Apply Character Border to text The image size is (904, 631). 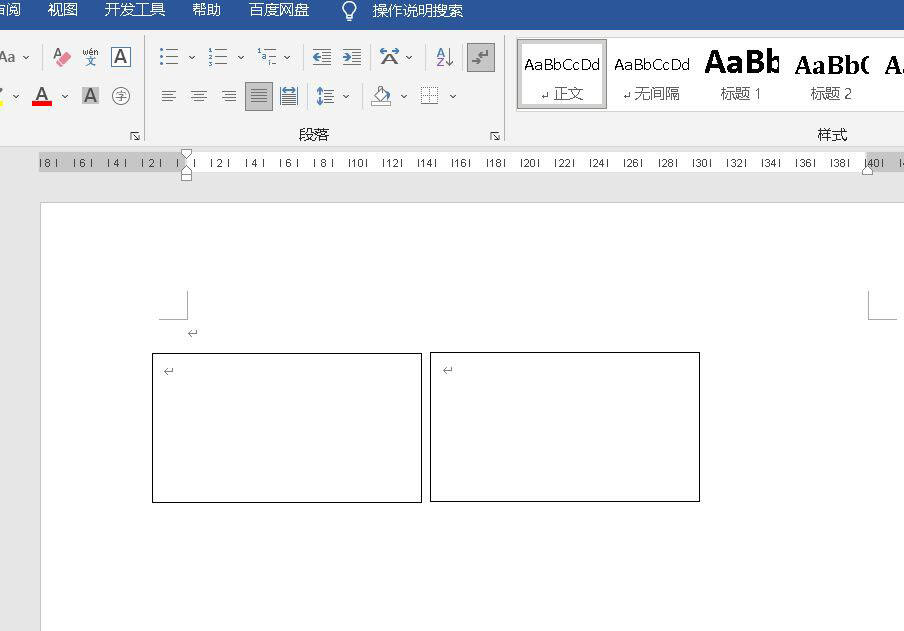[x=121, y=57]
